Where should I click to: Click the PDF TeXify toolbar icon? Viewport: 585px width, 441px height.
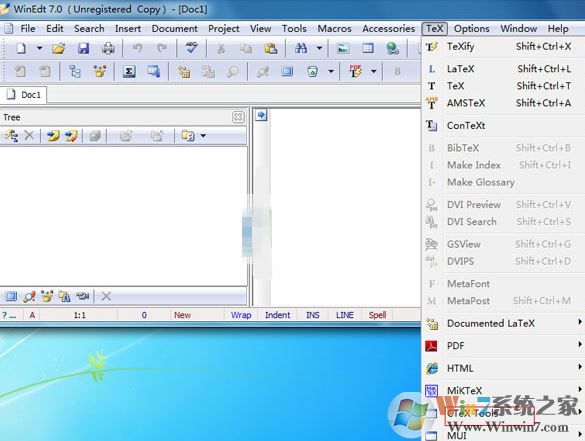[356, 71]
